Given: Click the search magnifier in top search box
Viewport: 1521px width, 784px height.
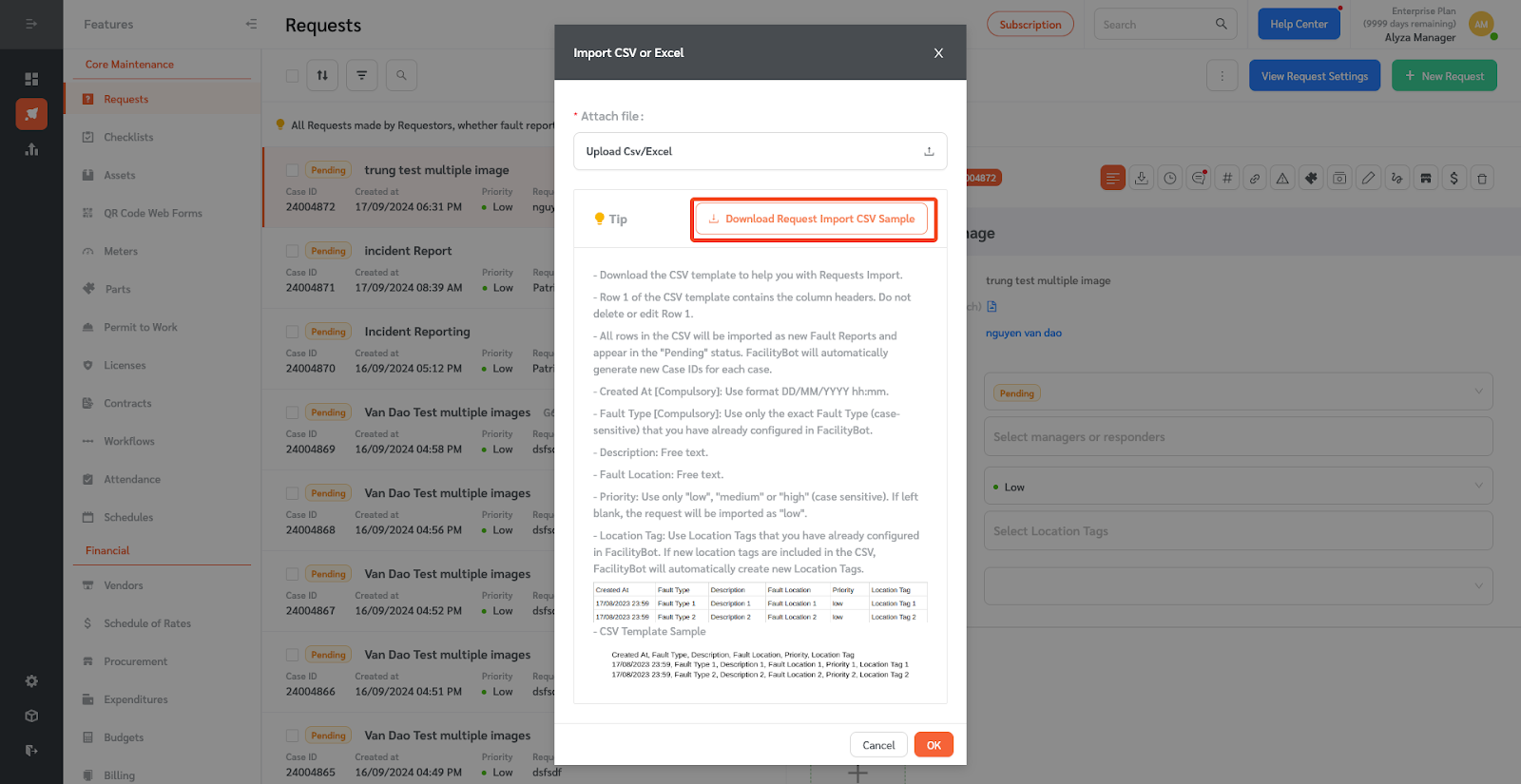Looking at the screenshot, I should point(1221,24).
